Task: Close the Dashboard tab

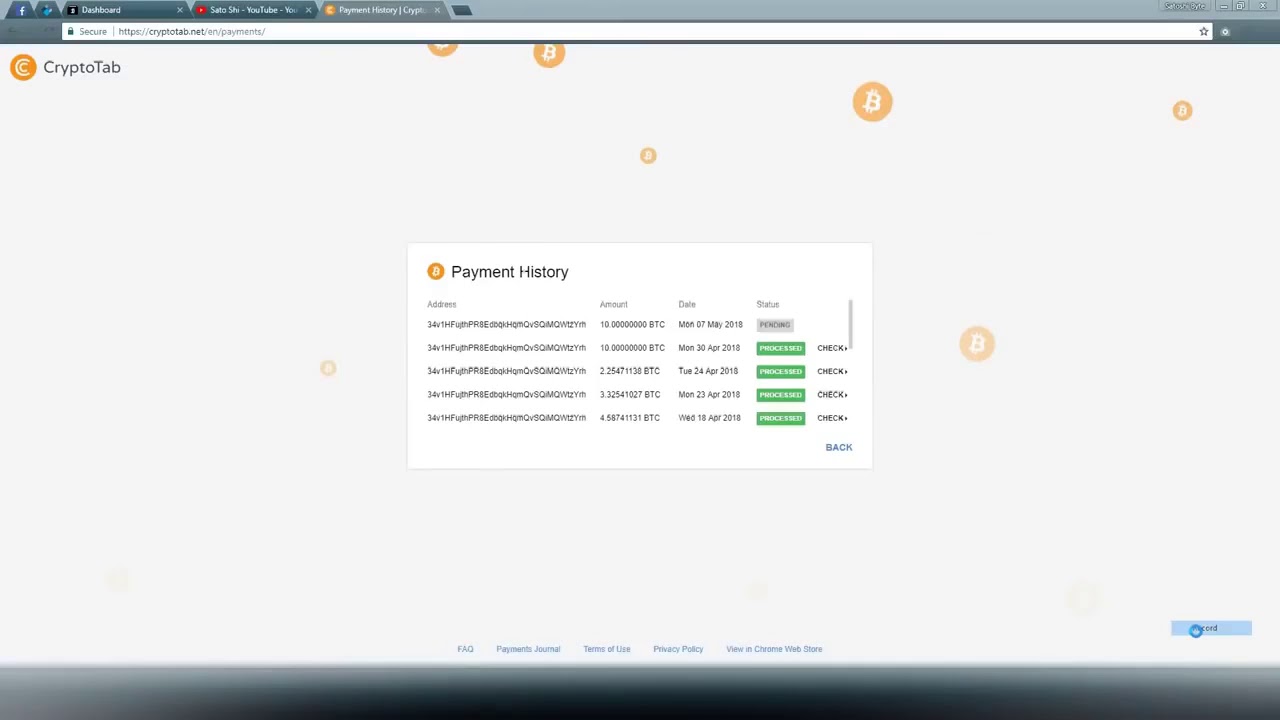Action: click(x=180, y=10)
